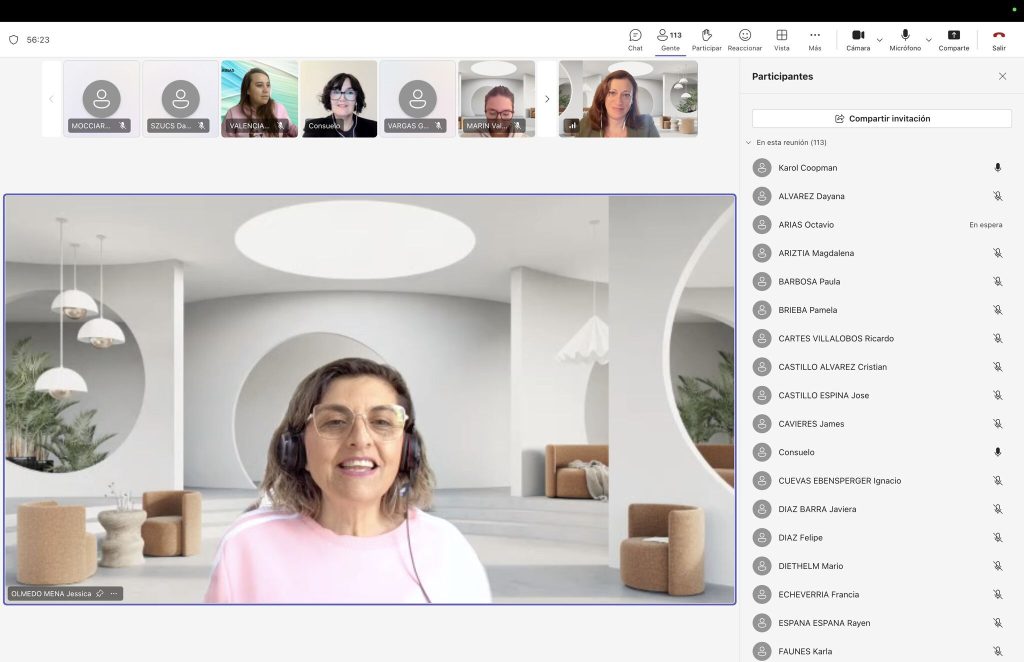
Task: Select Consuelo's video thumbnail
Action: click(x=339, y=99)
